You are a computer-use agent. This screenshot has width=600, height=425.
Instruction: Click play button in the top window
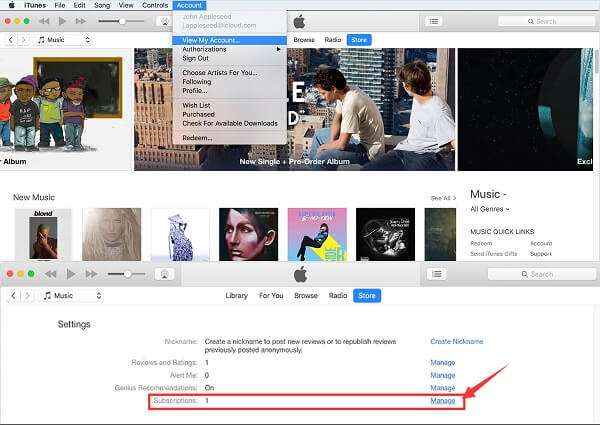(x=62, y=21)
